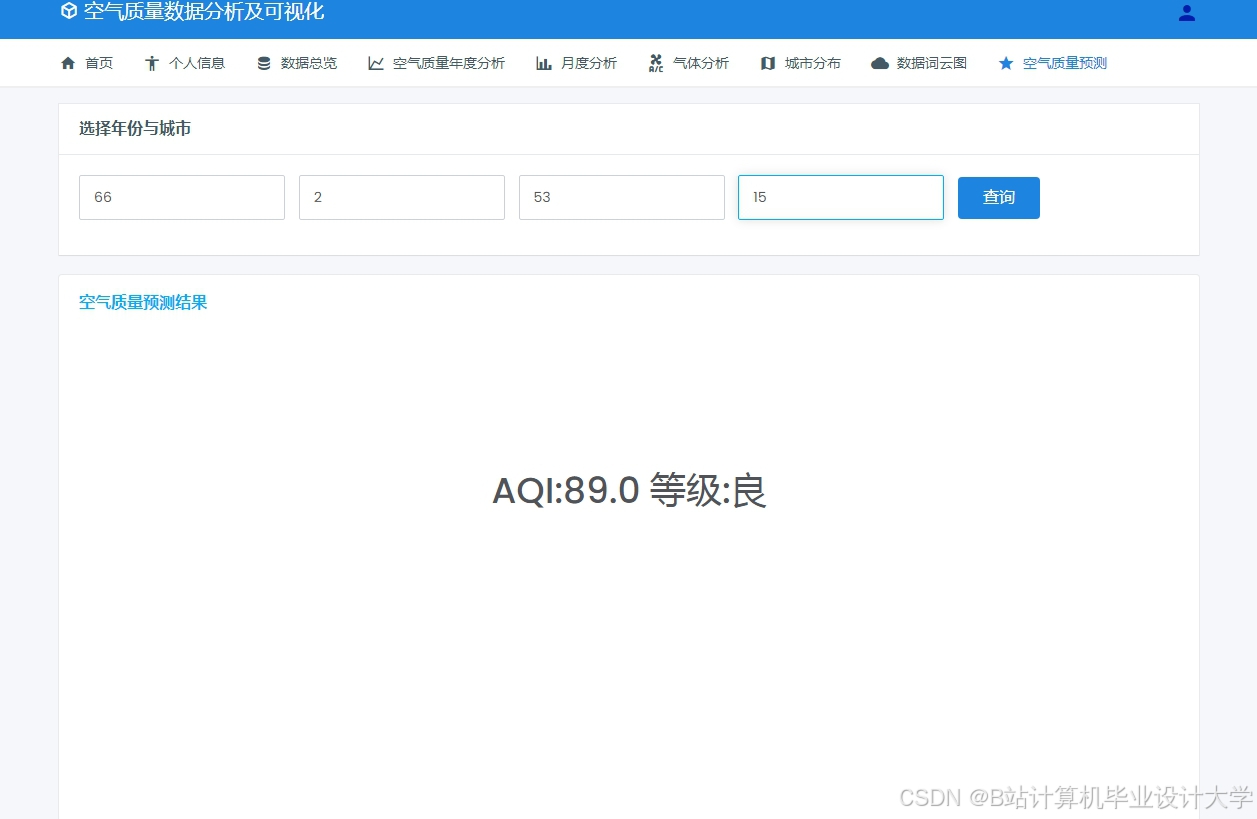1257x819 pixels.
Task: Click the AQI:89.0 等级:良 result text
Action: click(x=629, y=490)
